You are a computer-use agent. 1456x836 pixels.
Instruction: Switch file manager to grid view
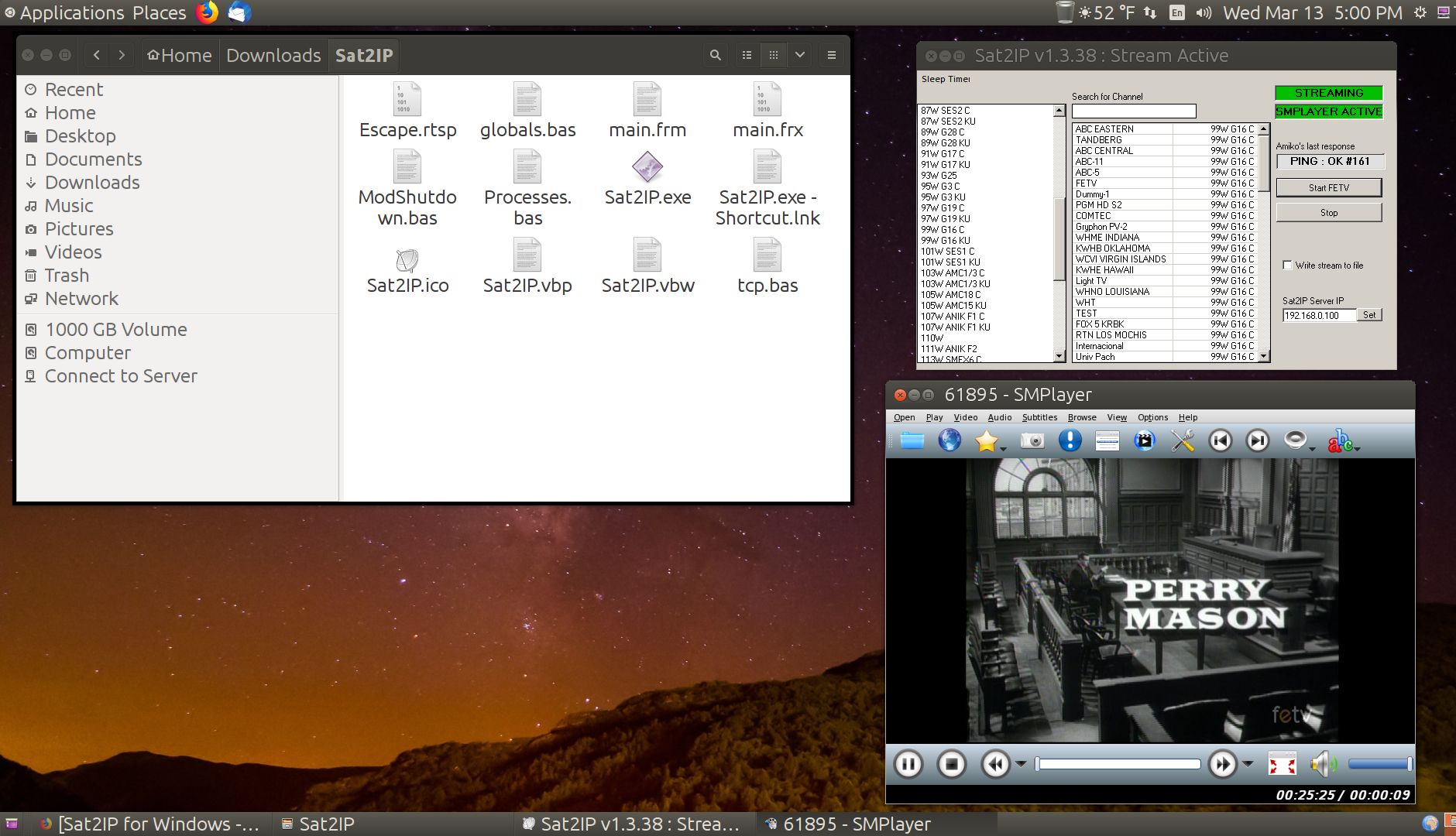point(773,55)
